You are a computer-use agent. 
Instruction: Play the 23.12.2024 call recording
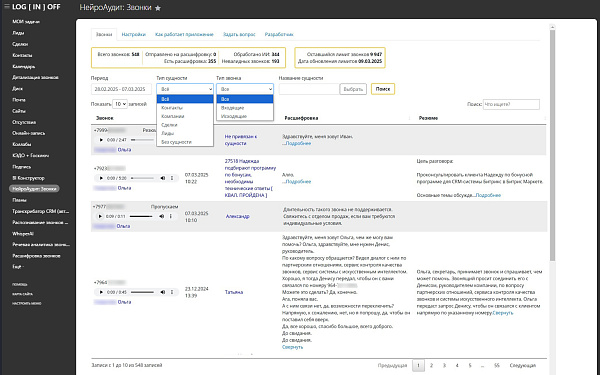click(x=101, y=292)
